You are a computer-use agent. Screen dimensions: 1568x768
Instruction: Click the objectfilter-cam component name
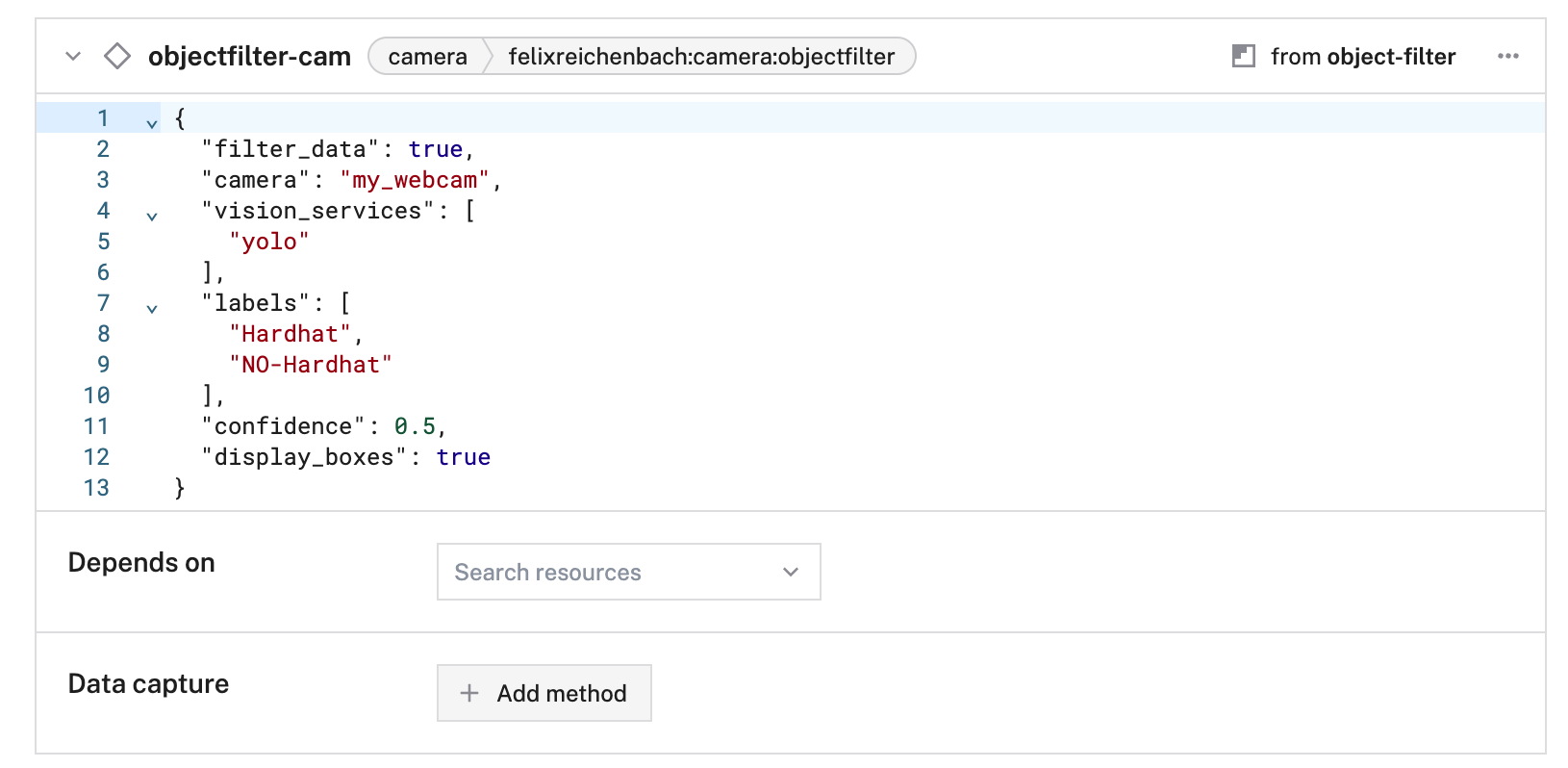249,57
